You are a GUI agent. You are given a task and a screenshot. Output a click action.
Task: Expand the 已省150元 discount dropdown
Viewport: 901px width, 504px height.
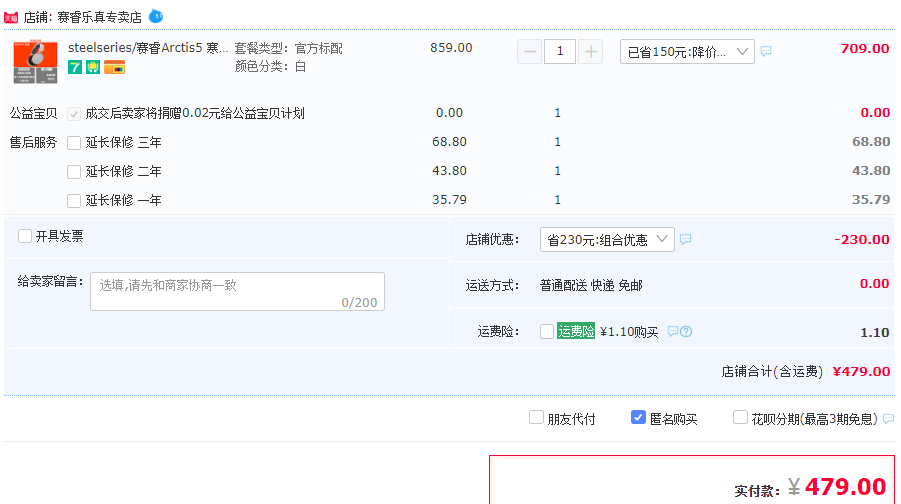click(x=687, y=52)
